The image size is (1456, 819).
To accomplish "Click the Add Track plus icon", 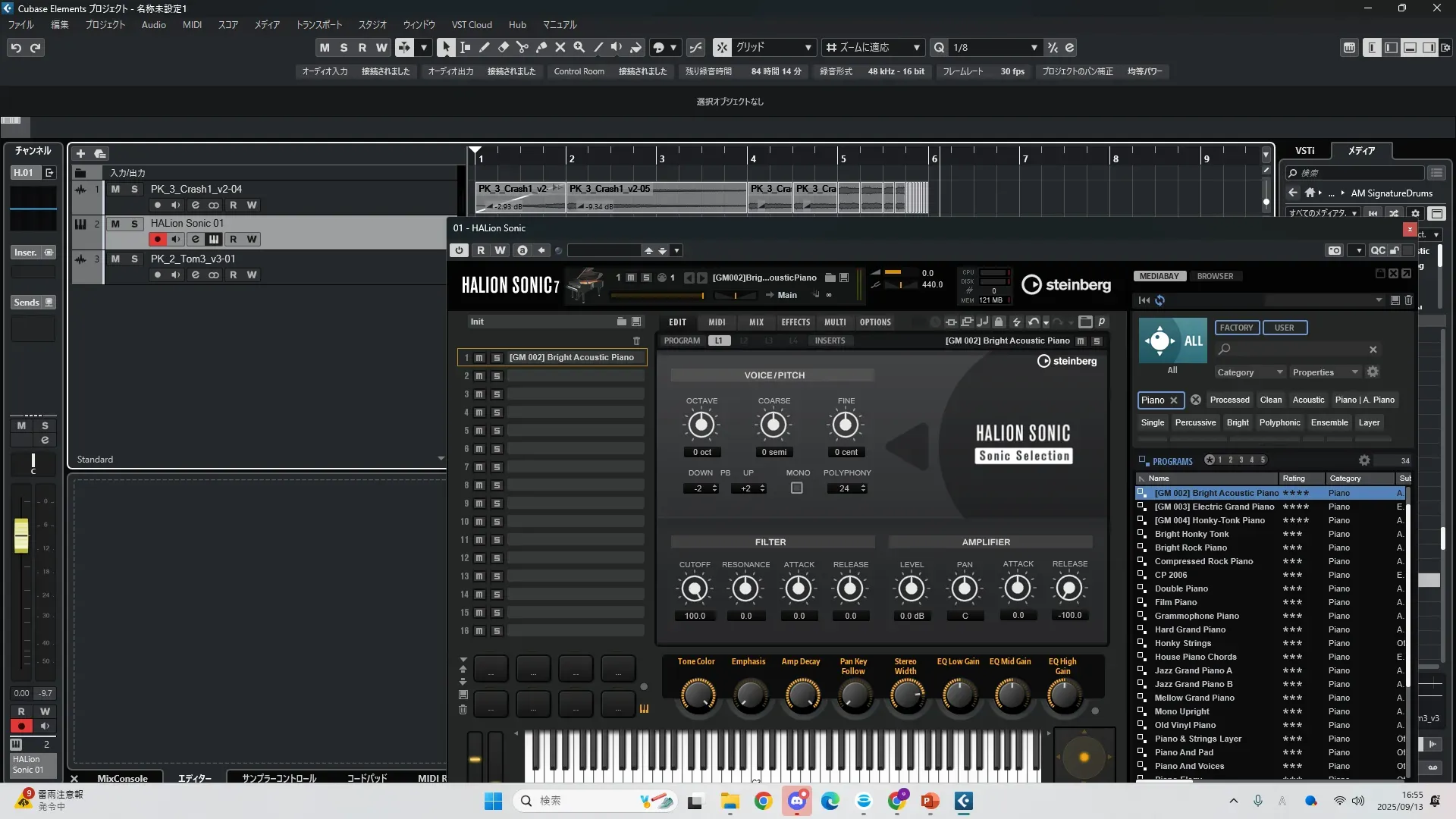I will [80, 153].
